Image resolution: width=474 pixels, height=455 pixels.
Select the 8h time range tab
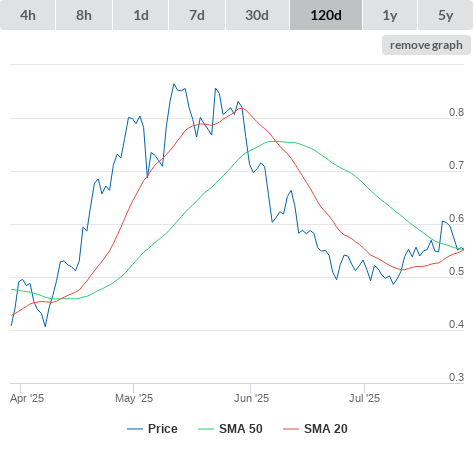click(x=84, y=15)
